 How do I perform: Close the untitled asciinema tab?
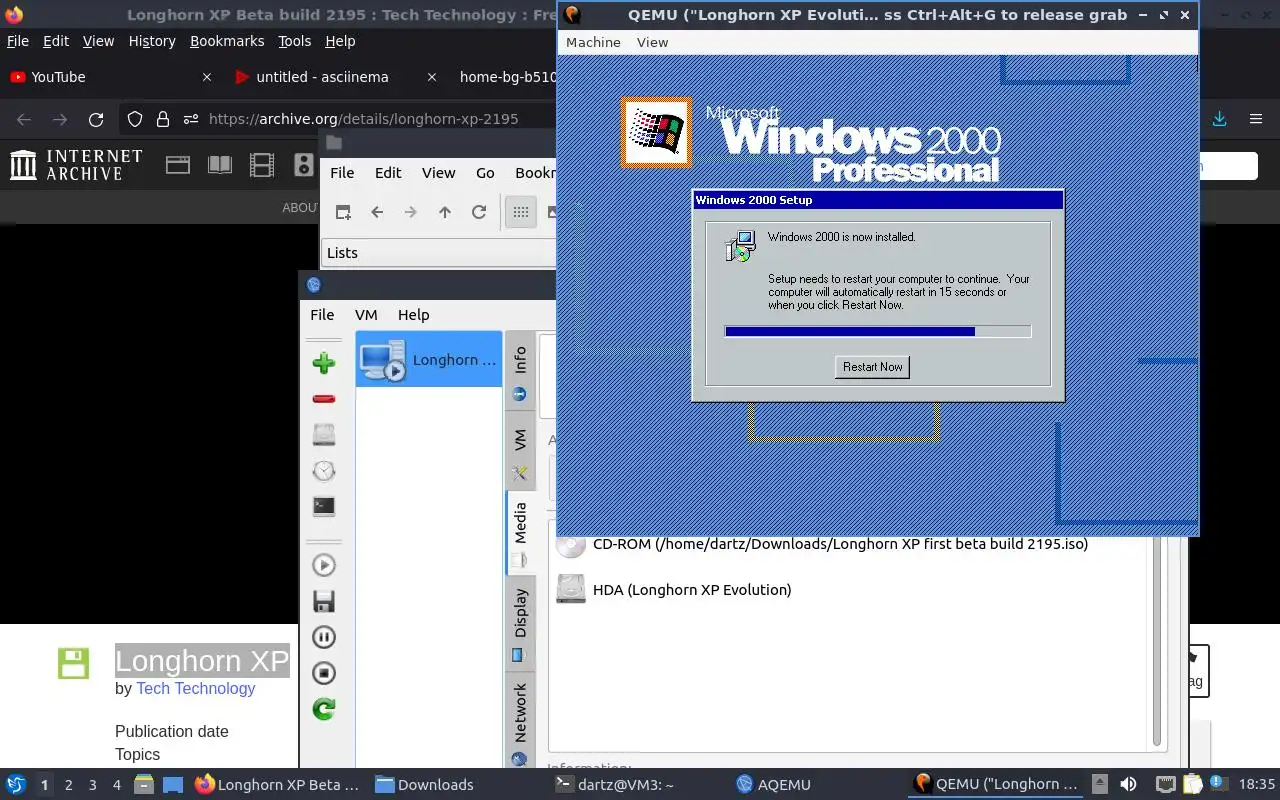tap(432, 77)
